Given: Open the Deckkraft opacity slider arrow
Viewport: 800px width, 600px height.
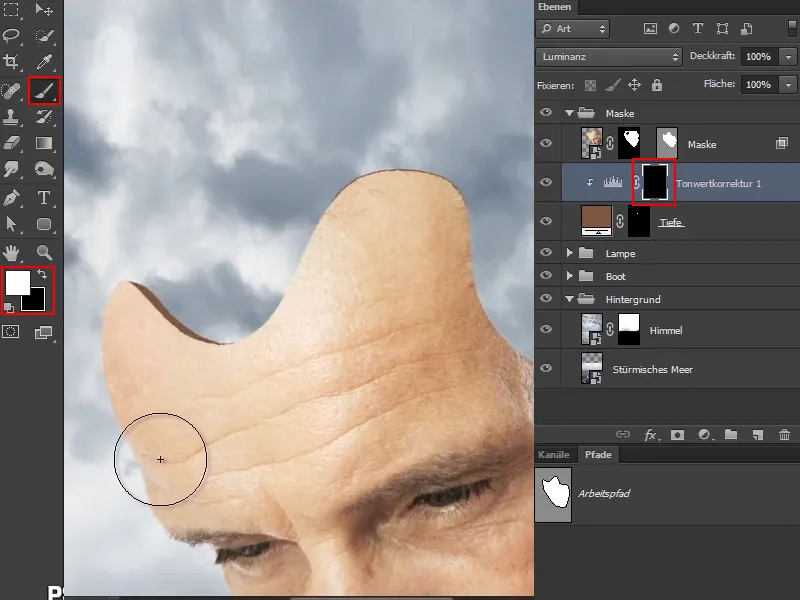Looking at the screenshot, I should pyautogui.click(x=788, y=57).
